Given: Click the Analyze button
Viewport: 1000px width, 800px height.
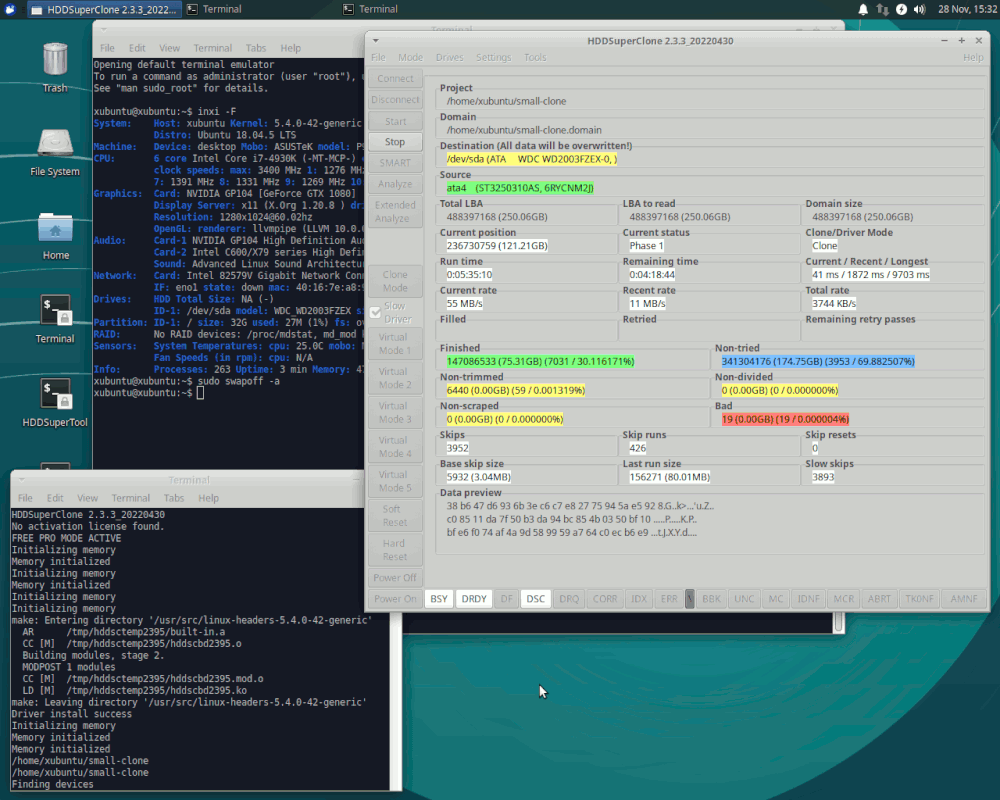Looking at the screenshot, I should coord(395,184).
